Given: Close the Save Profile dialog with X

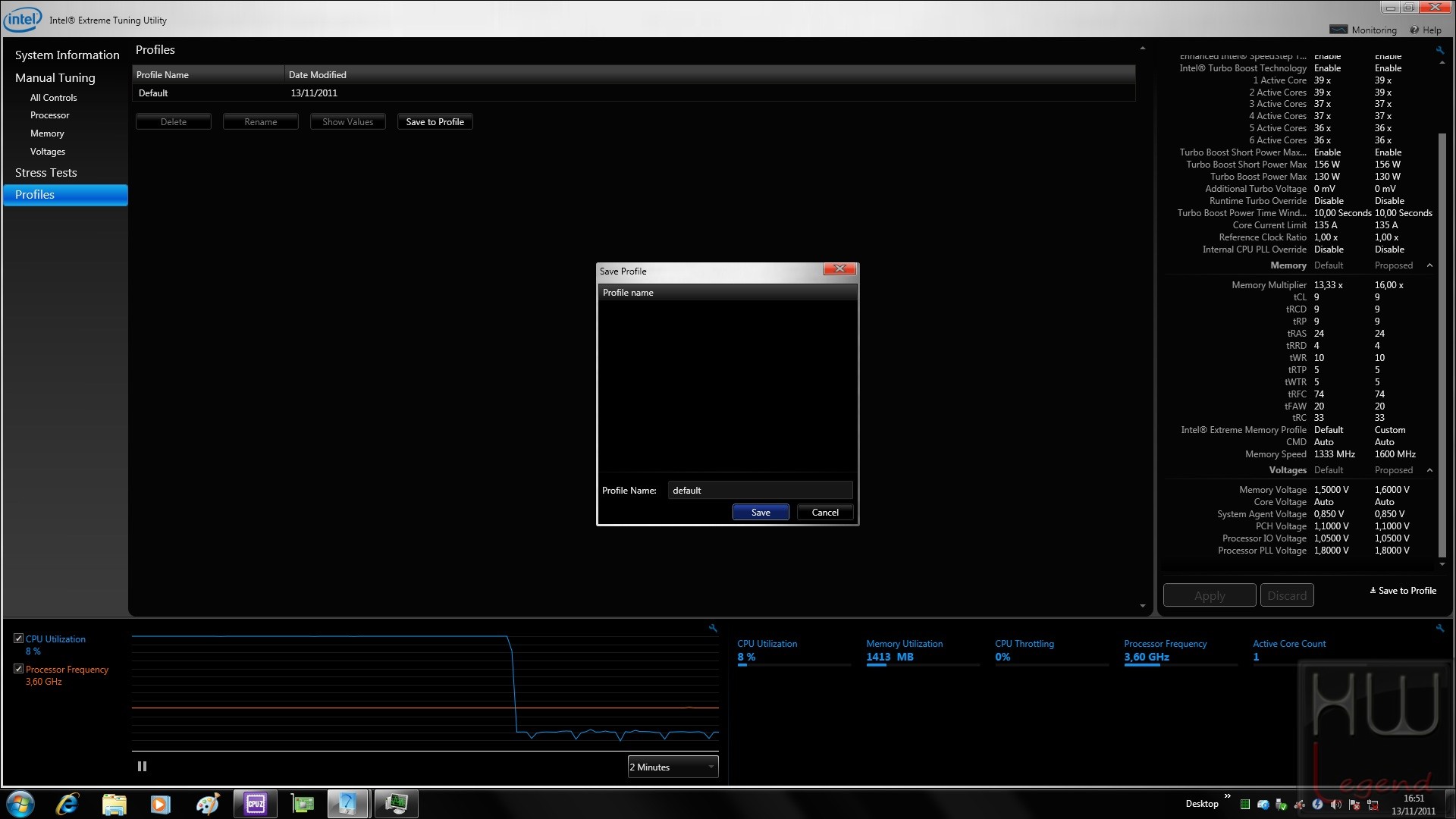Looking at the screenshot, I should tap(839, 269).
